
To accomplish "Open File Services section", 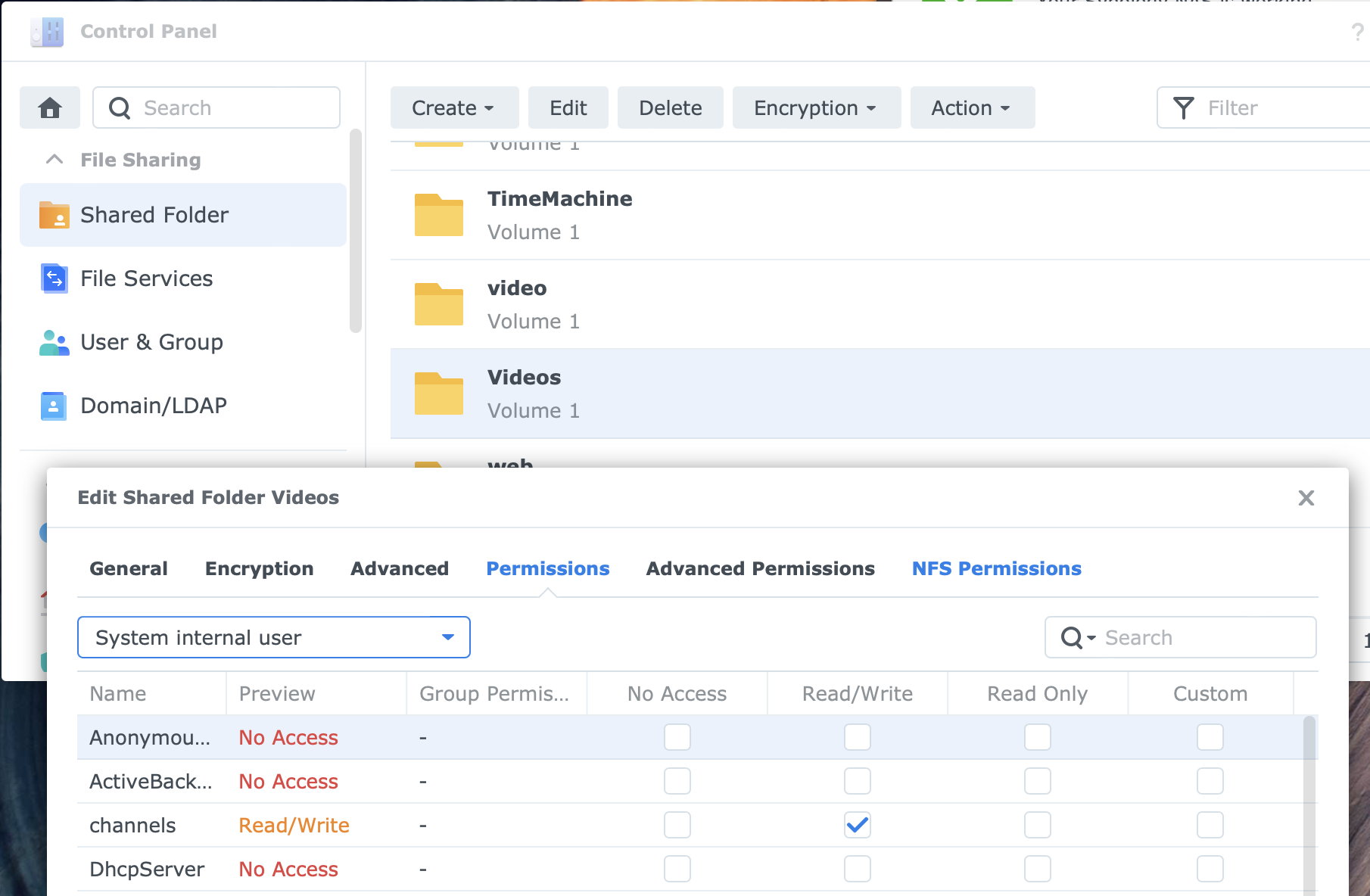I will click(x=146, y=278).
